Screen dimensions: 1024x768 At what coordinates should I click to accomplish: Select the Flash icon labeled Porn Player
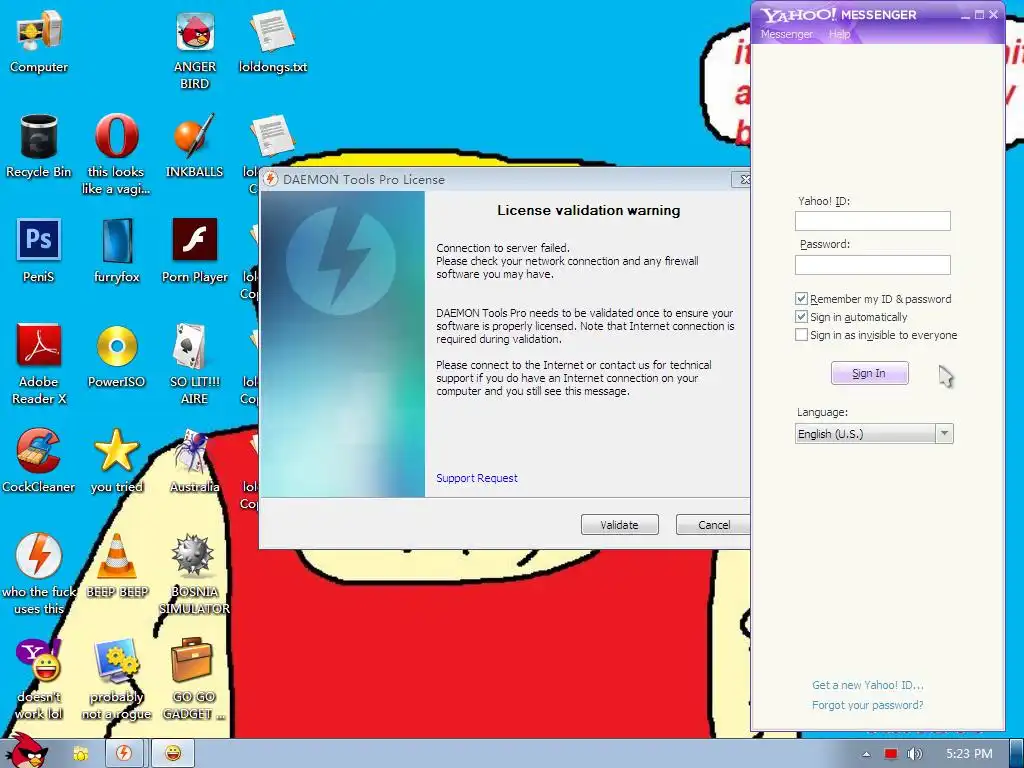(x=195, y=251)
